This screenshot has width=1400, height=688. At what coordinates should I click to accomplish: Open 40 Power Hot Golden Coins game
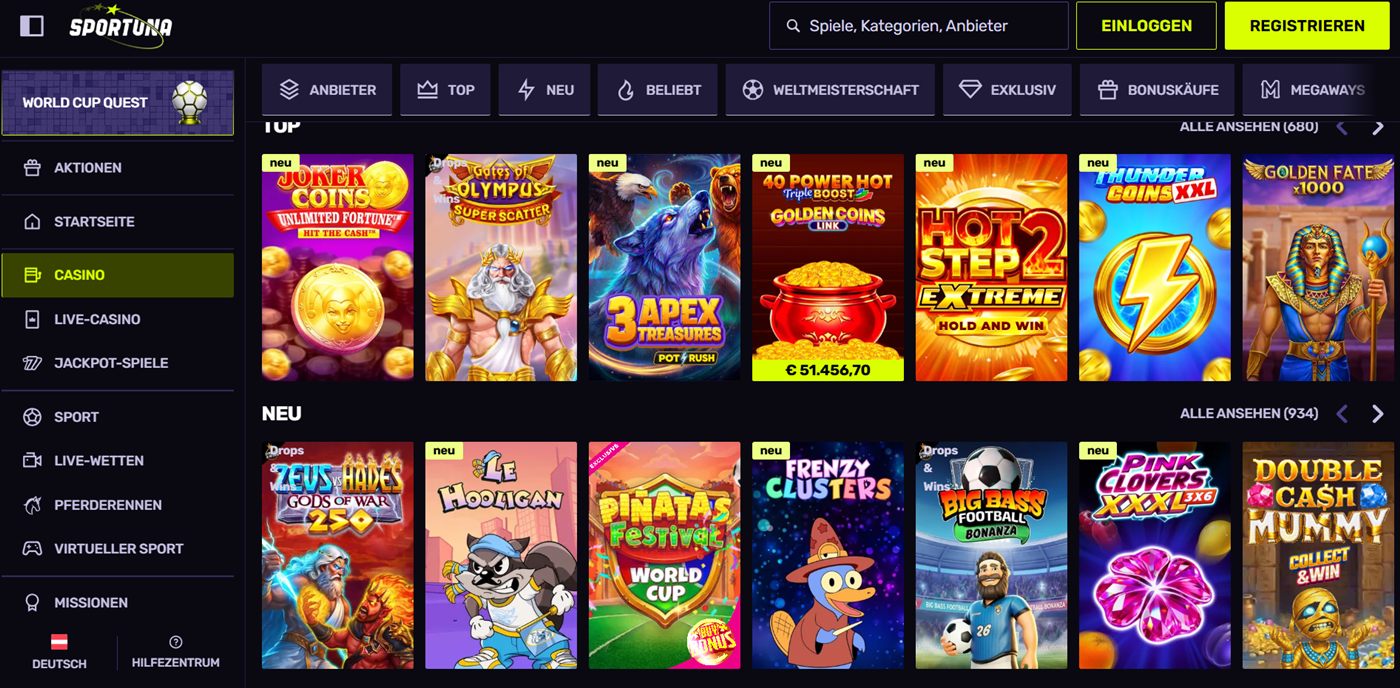click(x=828, y=267)
